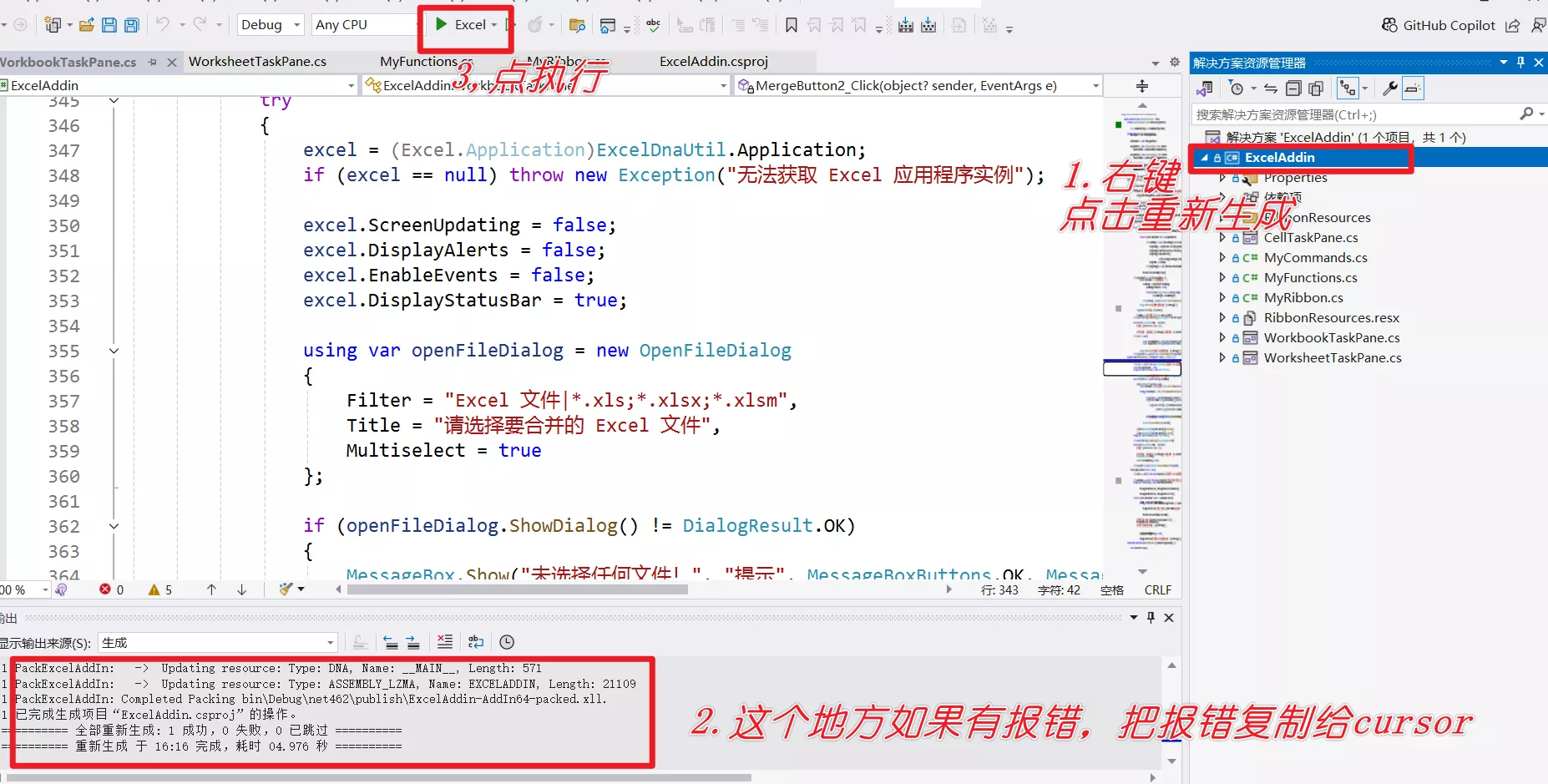
Task: Close the output panel
Action: coord(1169,618)
